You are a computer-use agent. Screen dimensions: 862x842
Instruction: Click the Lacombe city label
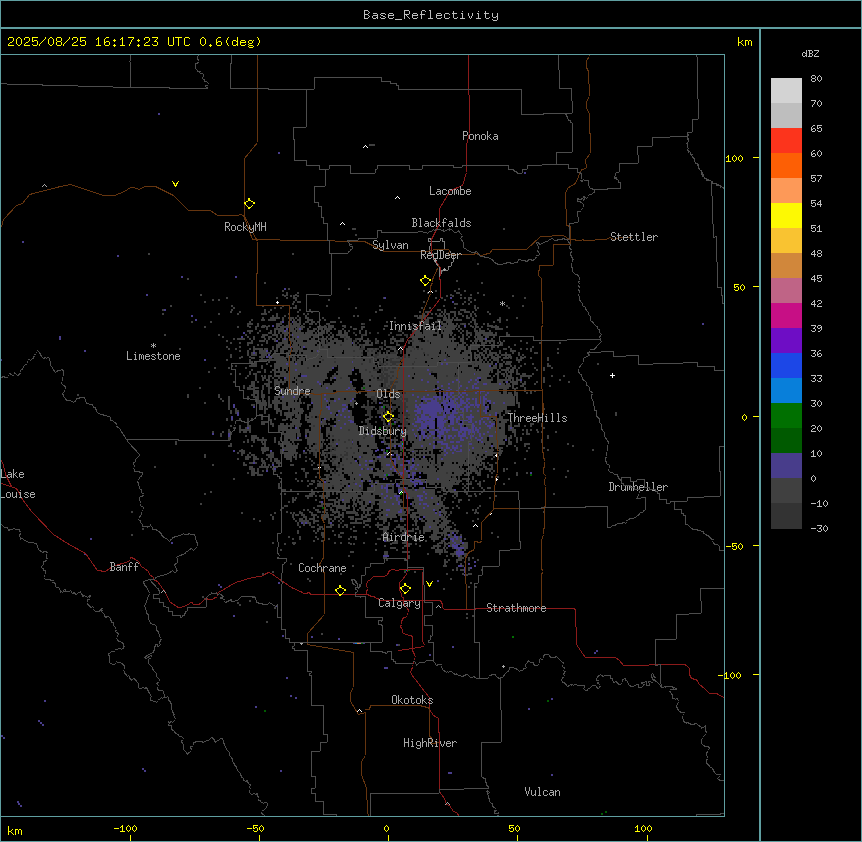(450, 191)
